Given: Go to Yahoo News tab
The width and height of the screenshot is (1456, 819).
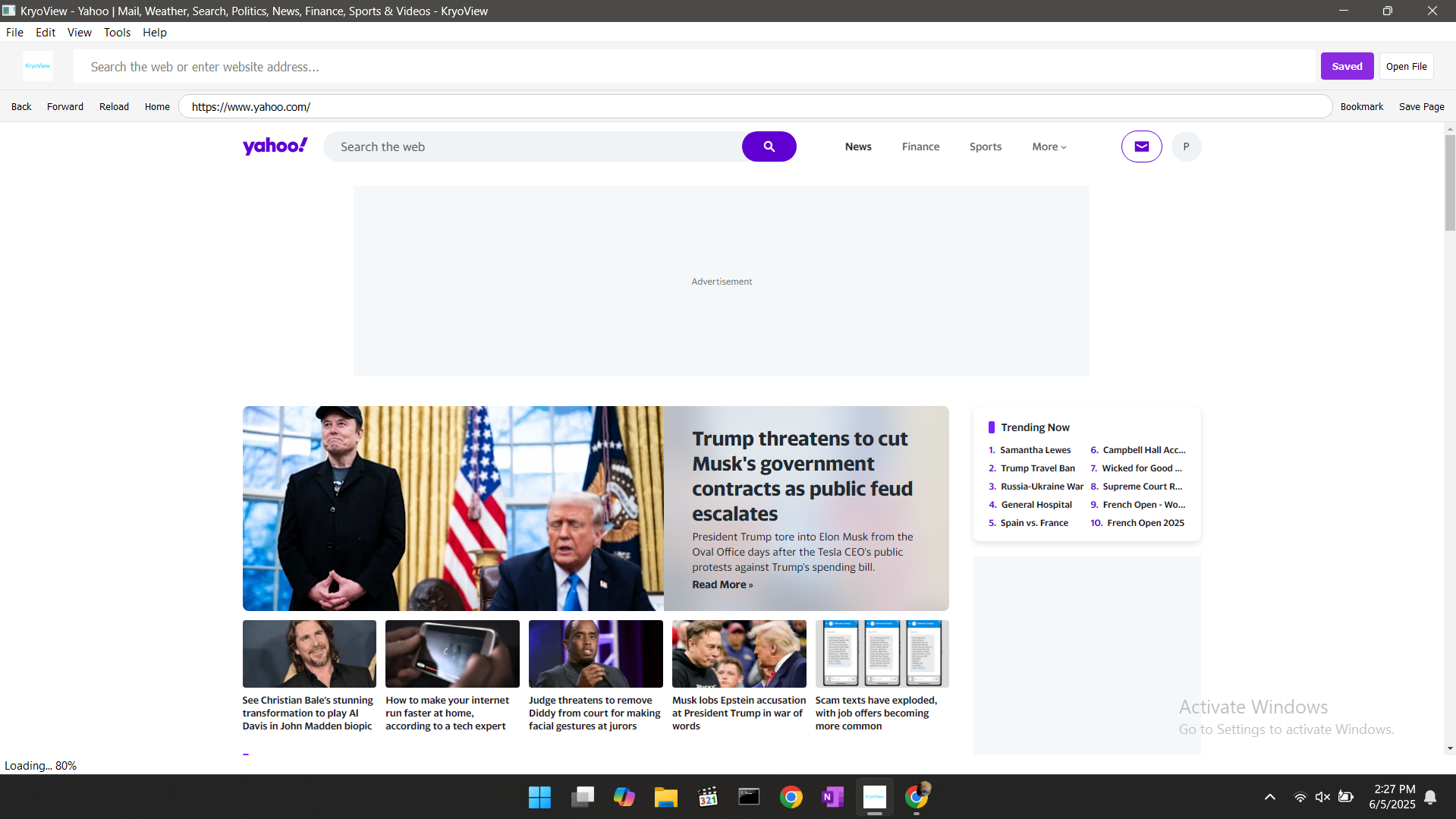Looking at the screenshot, I should pyautogui.click(x=858, y=146).
